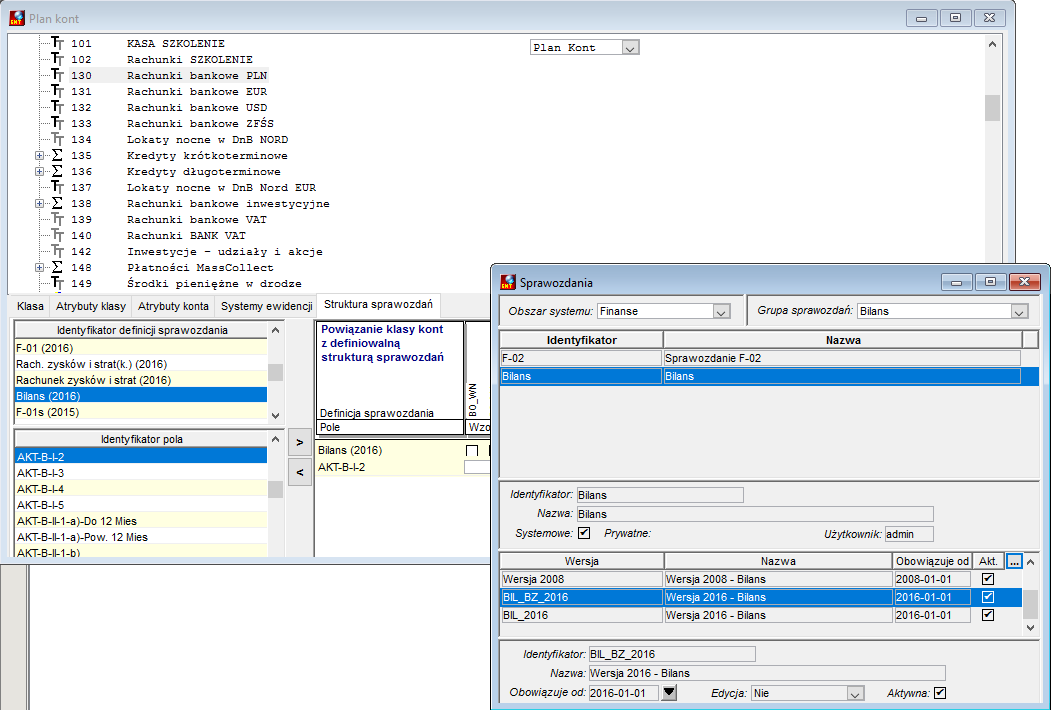Click the account icon of row 130
Viewport: 1051px width, 710px height.
point(58,75)
